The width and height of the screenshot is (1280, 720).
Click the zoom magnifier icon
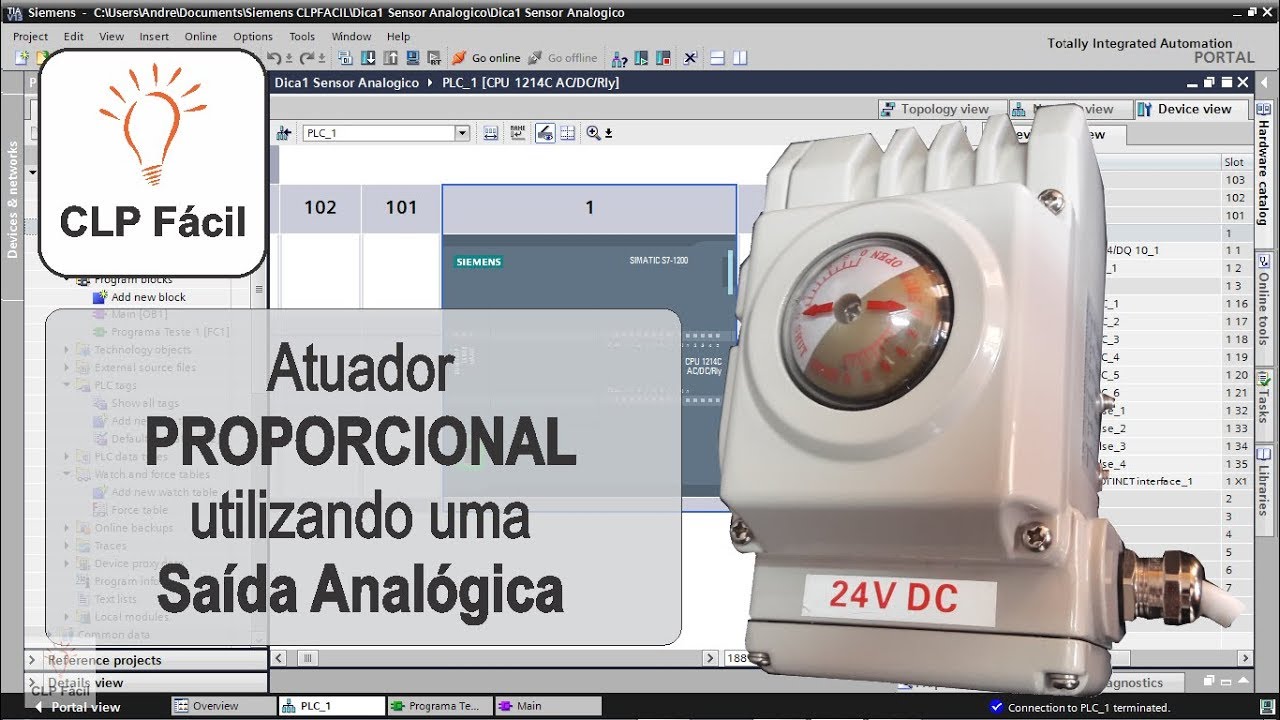594,133
